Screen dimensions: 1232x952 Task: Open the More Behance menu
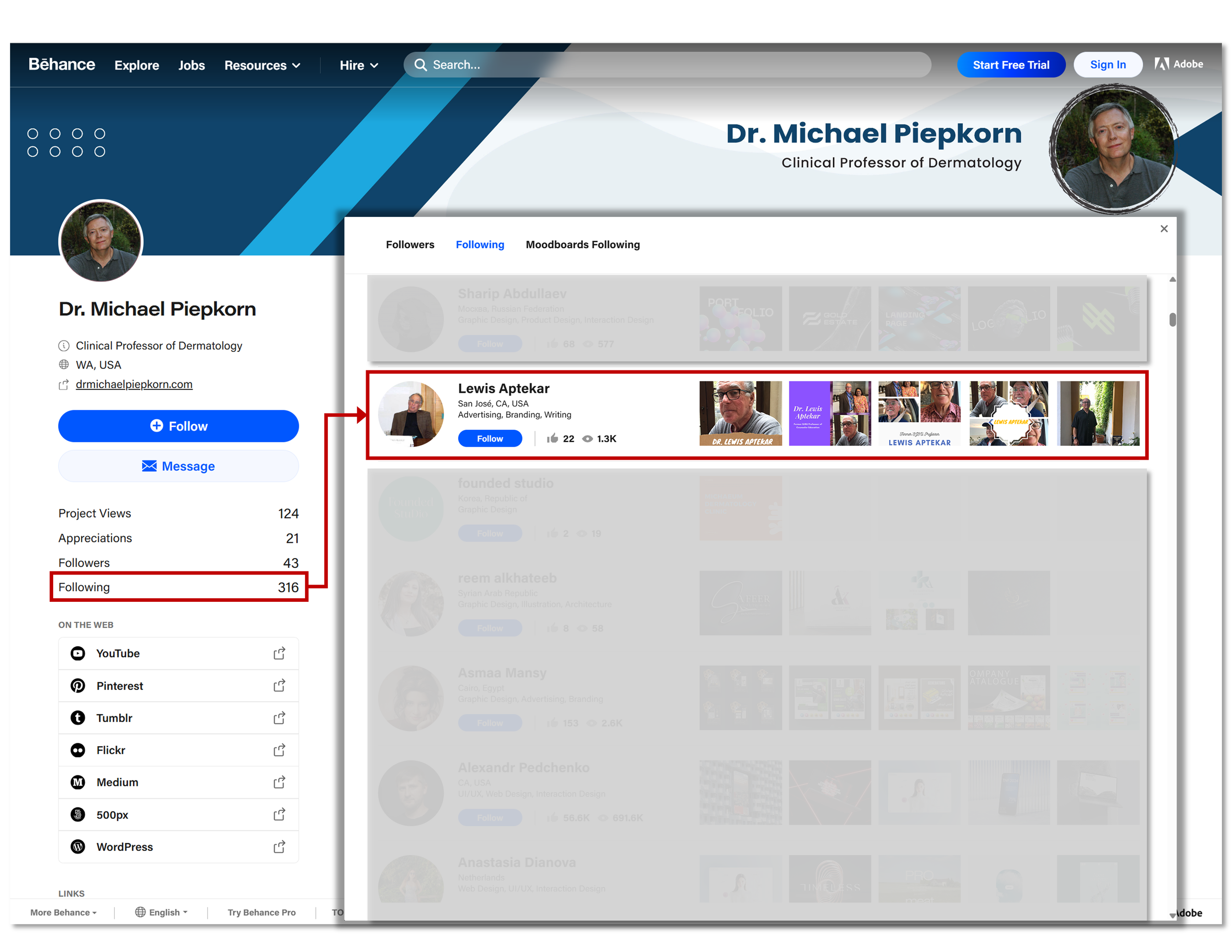pyautogui.click(x=64, y=912)
